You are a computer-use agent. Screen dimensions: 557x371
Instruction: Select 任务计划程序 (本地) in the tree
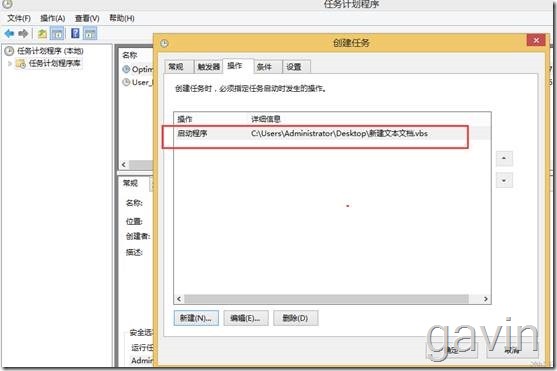[x=50, y=51]
